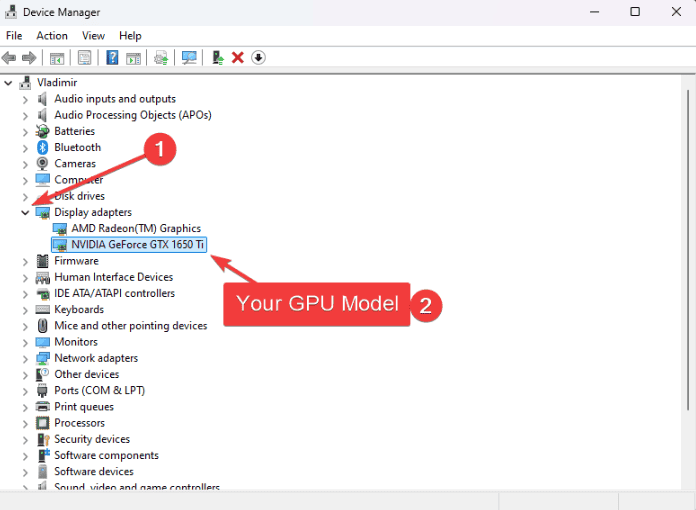The height and width of the screenshot is (510, 696).
Task: Click the Disable device down-arrow icon
Action: 258,58
